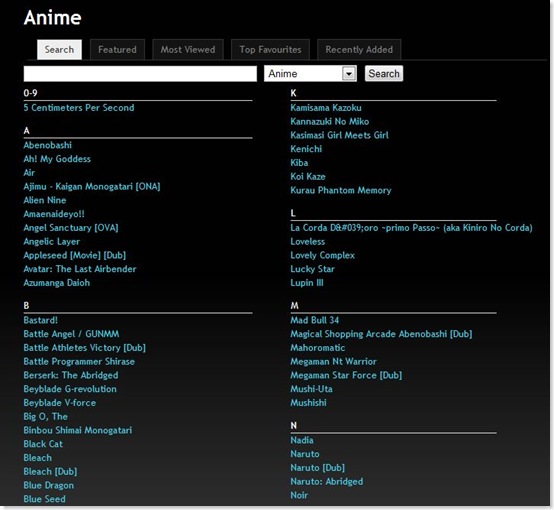Image resolution: width=554 pixels, height=510 pixels.
Task: Click the plain Naruto link
Action: [x=305, y=455]
